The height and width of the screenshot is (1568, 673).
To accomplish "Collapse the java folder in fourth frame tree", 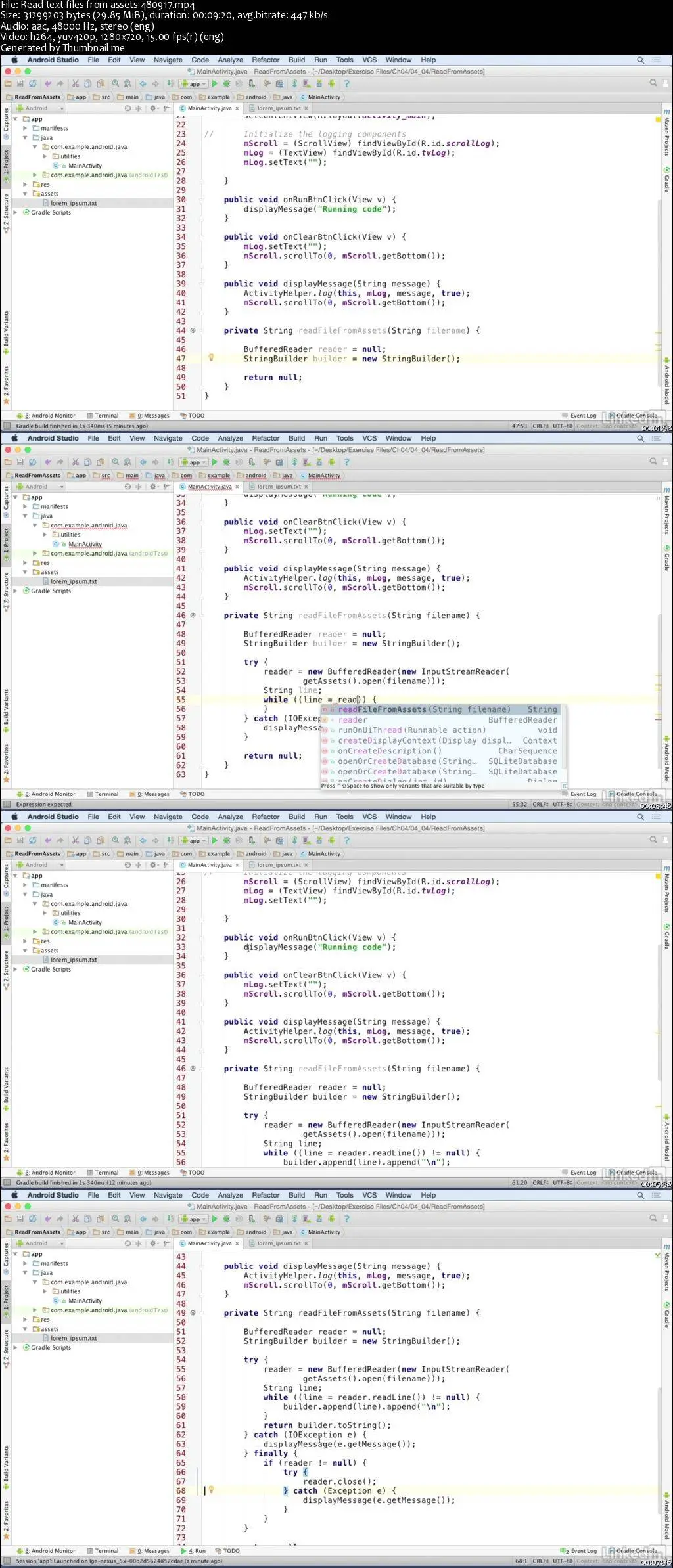I will pyautogui.click(x=25, y=1272).
